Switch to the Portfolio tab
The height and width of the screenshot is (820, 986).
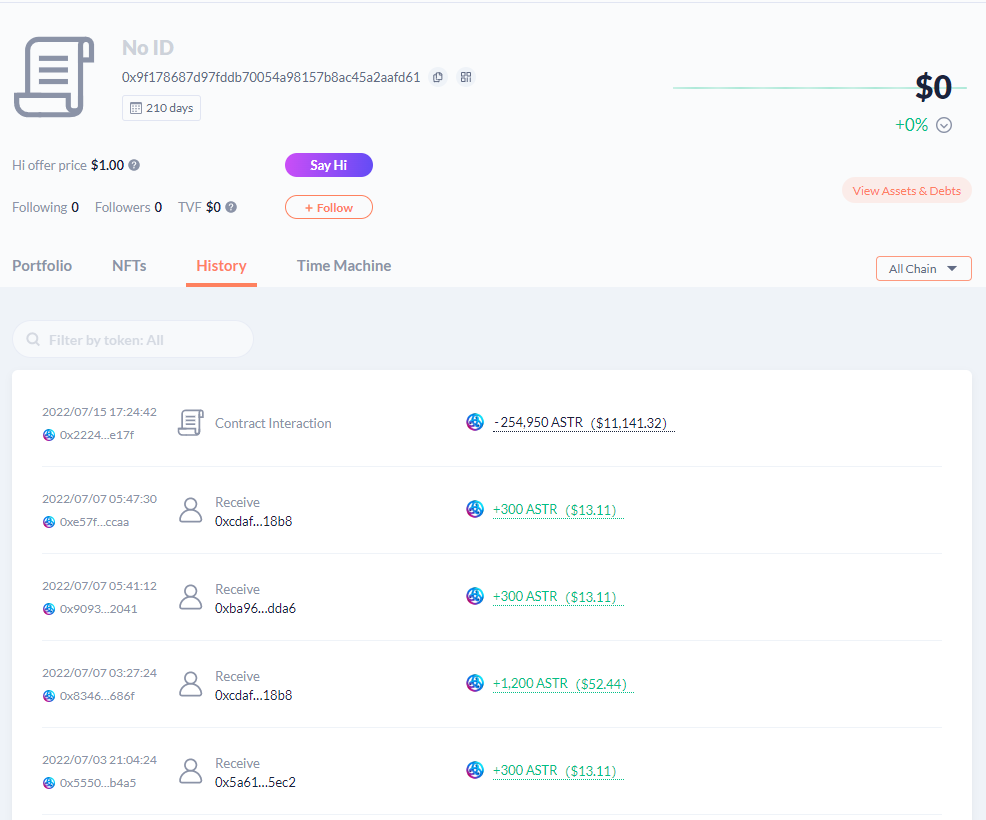point(42,266)
